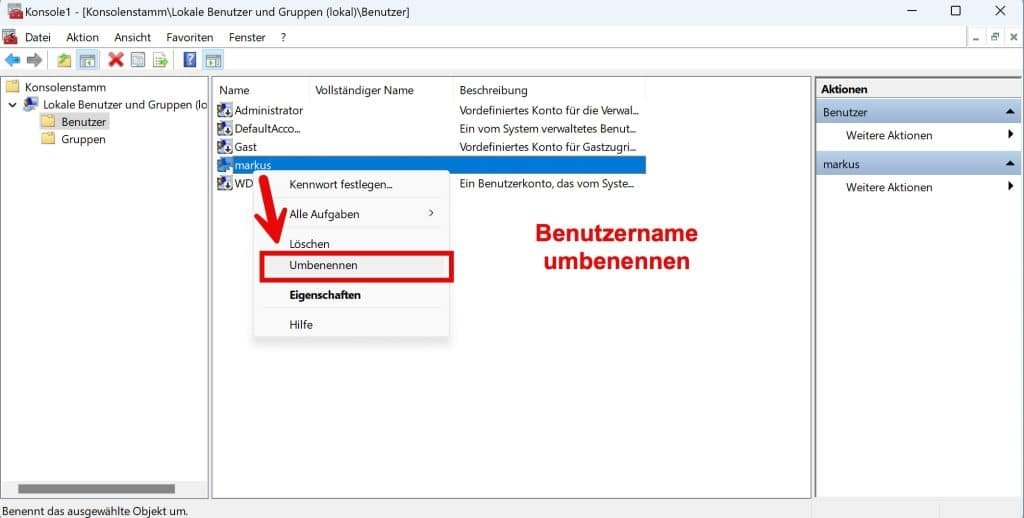Image resolution: width=1024 pixels, height=518 pixels.
Task: Select Benutzer in the console tree
Action: (x=83, y=121)
